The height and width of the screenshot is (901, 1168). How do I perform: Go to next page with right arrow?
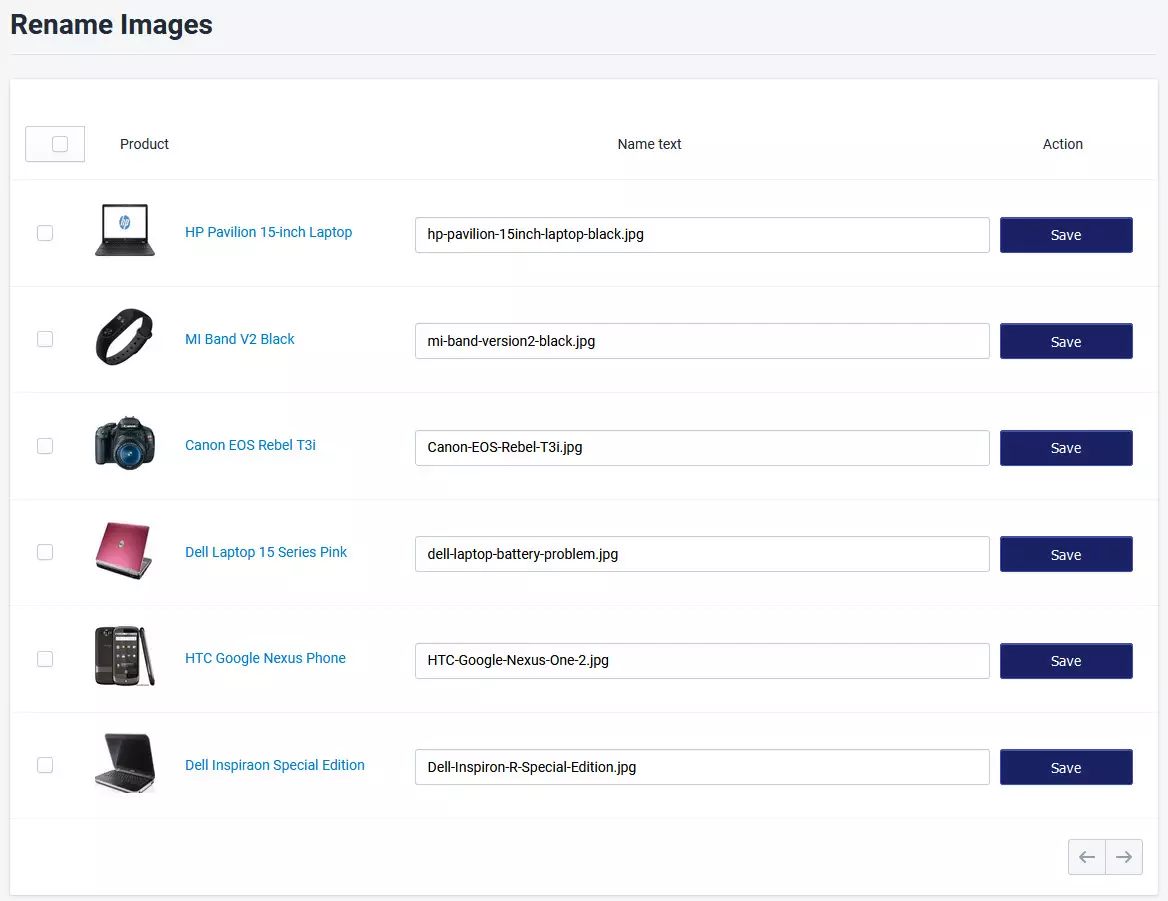tap(1124, 857)
